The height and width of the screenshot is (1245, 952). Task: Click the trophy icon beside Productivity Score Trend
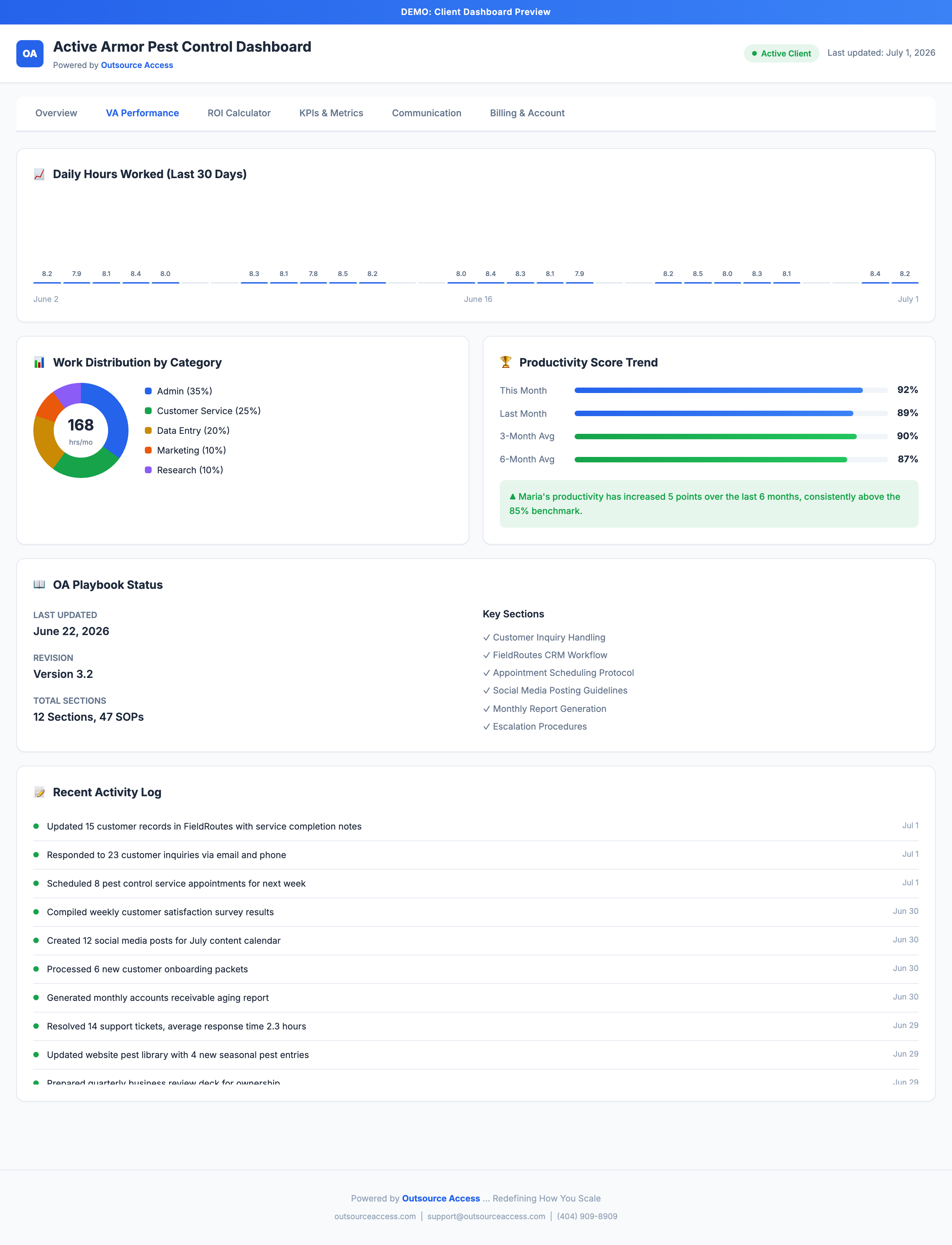[x=506, y=363]
